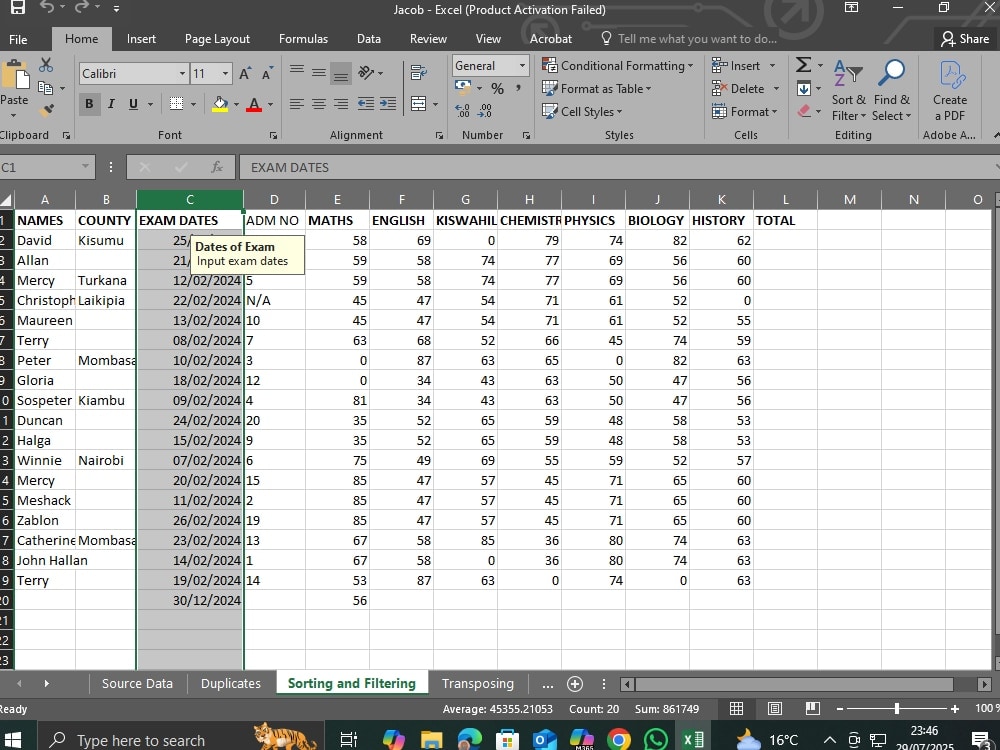Open the Formulas ribbon tab

click(303, 39)
